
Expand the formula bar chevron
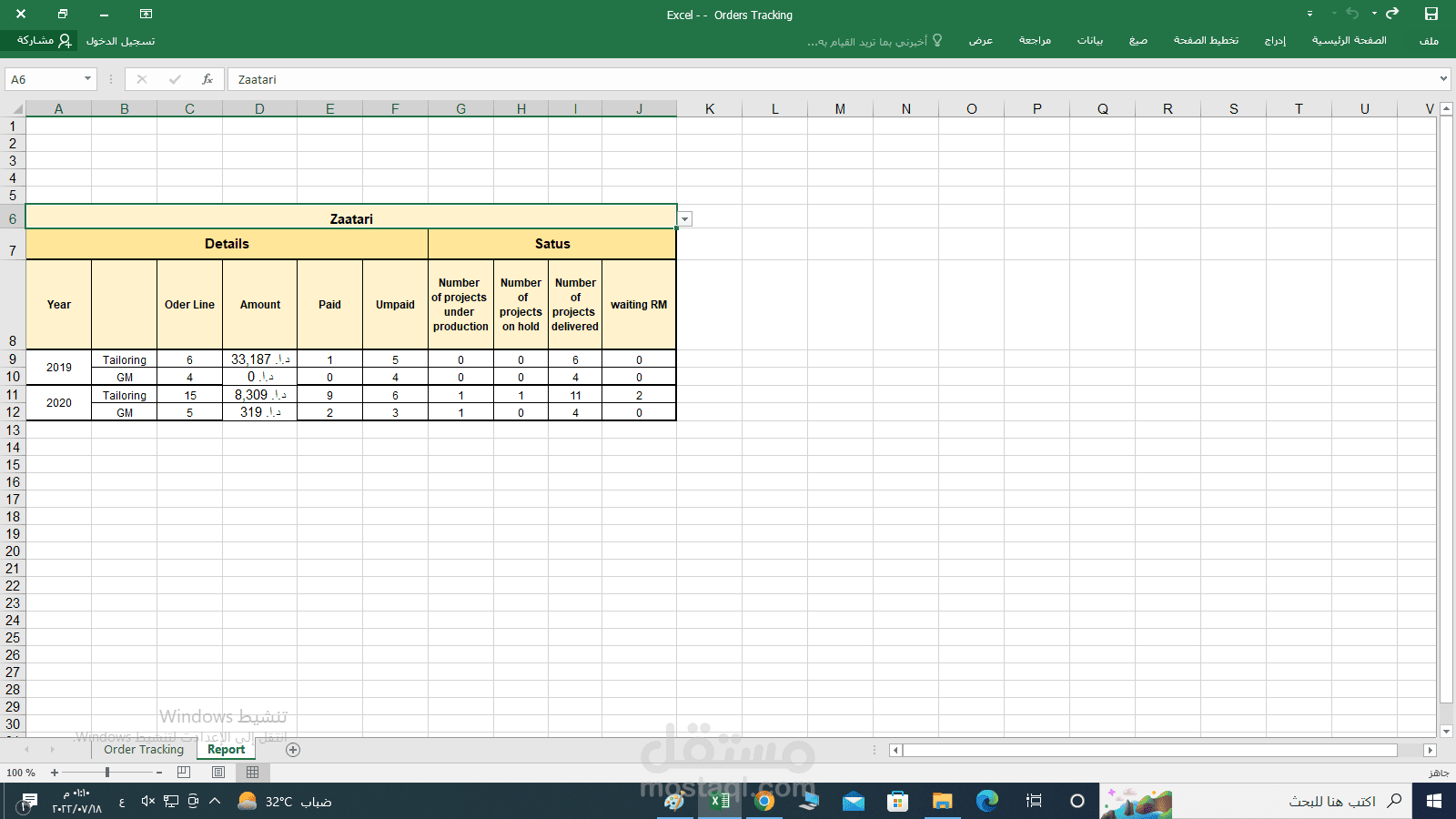click(x=1443, y=79)
